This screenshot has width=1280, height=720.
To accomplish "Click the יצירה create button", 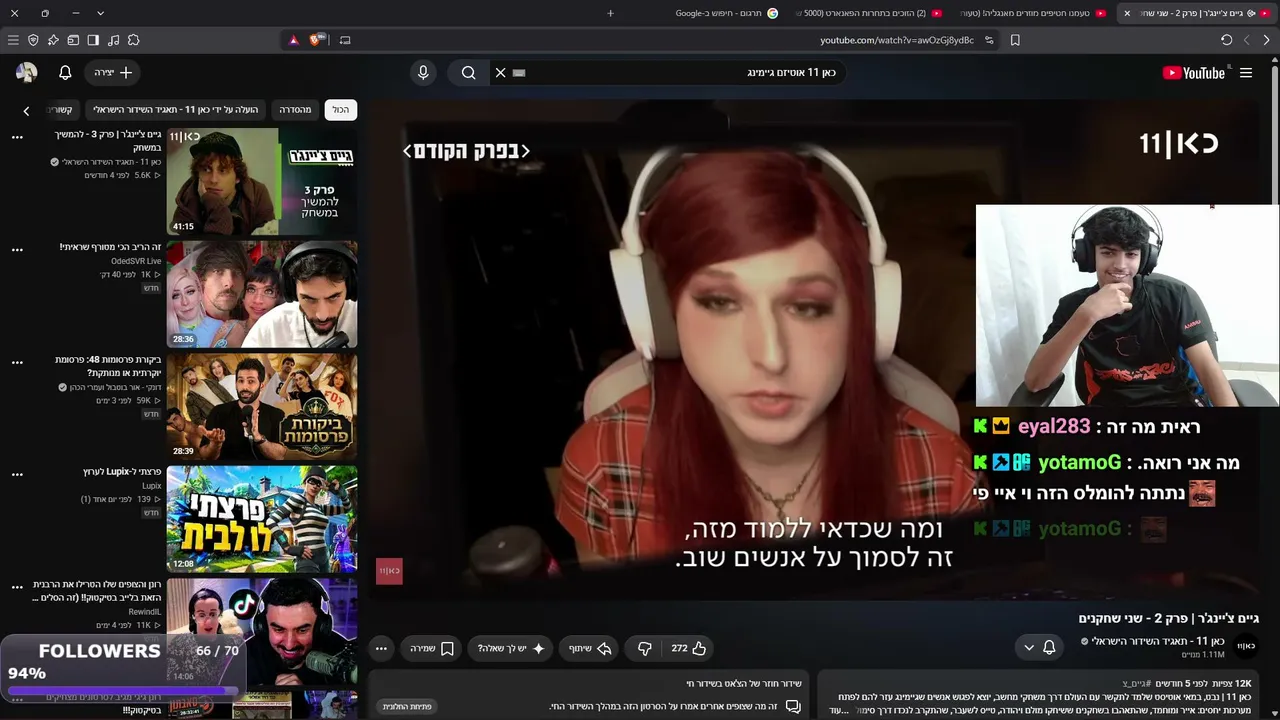I will coord(112,73).
